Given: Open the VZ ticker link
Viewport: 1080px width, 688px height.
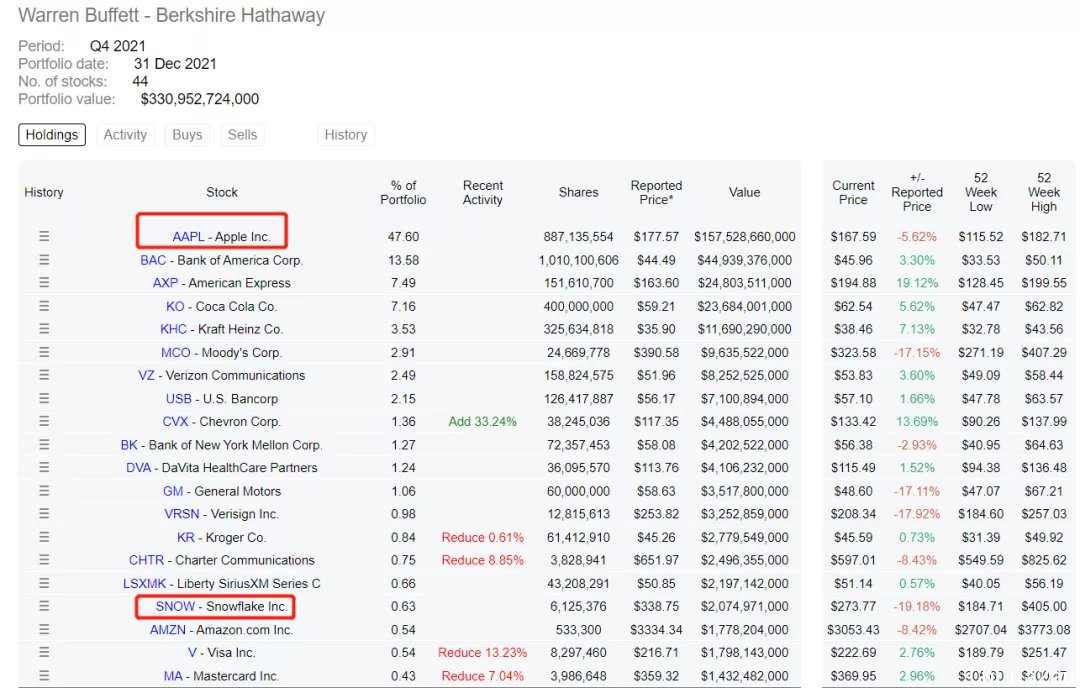Looking at the screenshot, I should pos(146,375).
